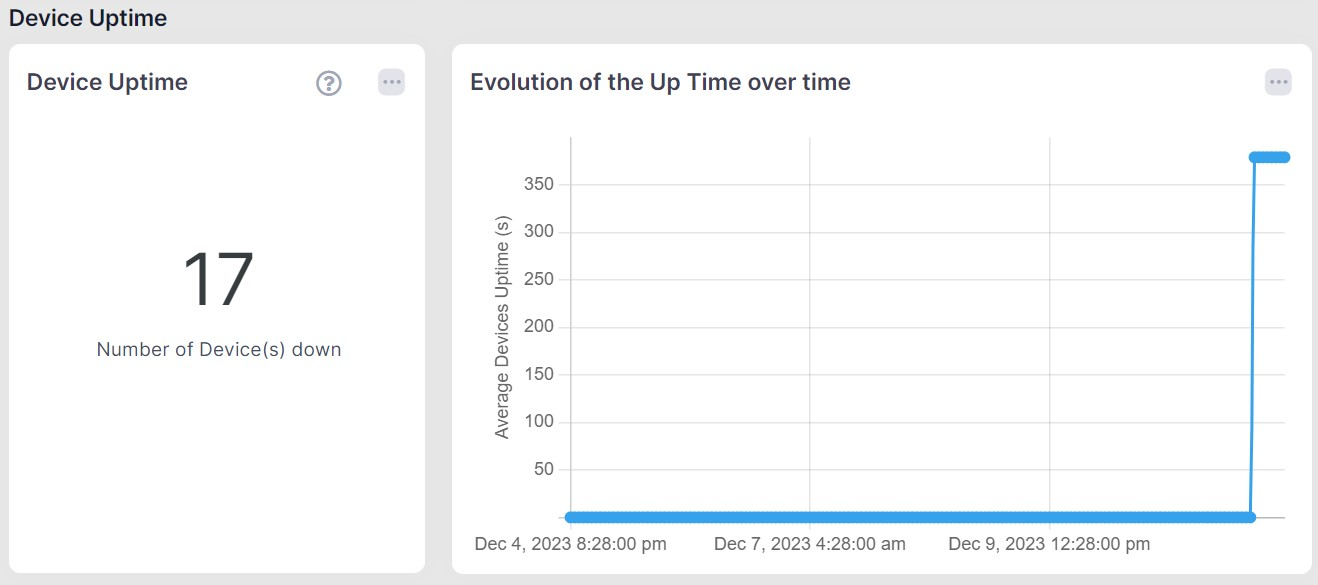Click the Device Uptime section heading at top
1318x585 pixels.
pyautogui.click(x=88, y=18)
